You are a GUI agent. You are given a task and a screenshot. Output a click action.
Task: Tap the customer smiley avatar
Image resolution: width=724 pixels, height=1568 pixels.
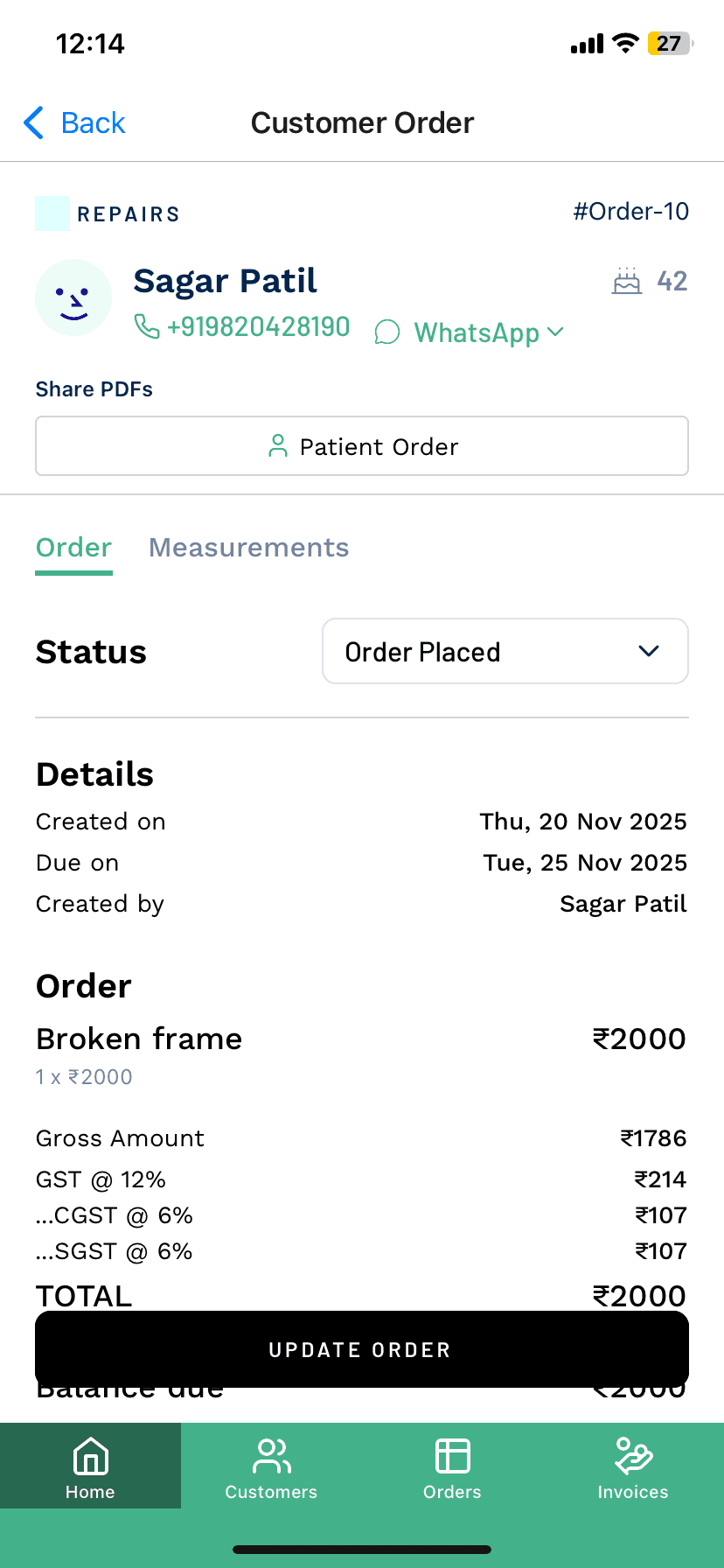click(73, 297)
